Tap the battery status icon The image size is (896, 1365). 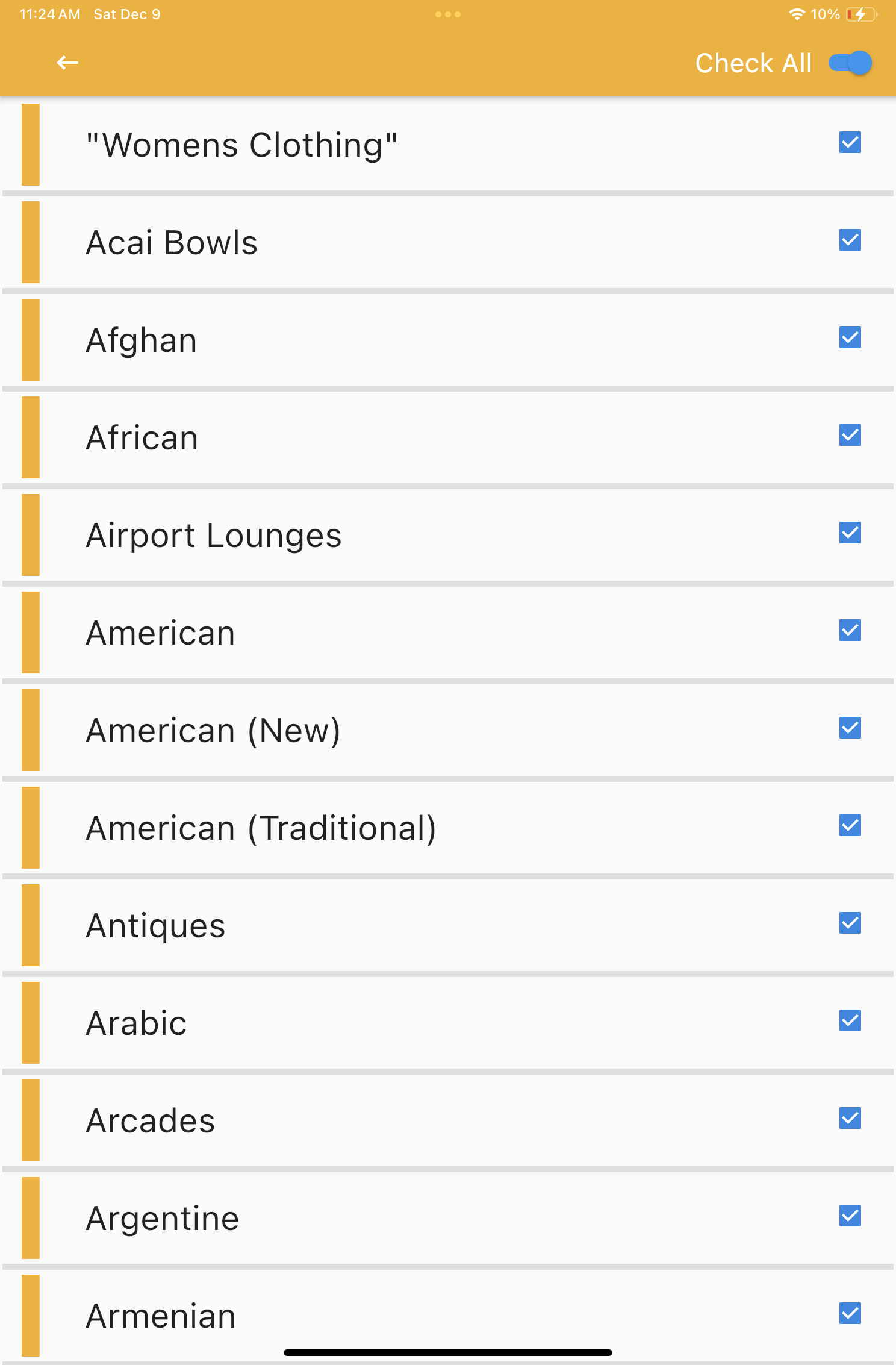(x=861, y=14)
